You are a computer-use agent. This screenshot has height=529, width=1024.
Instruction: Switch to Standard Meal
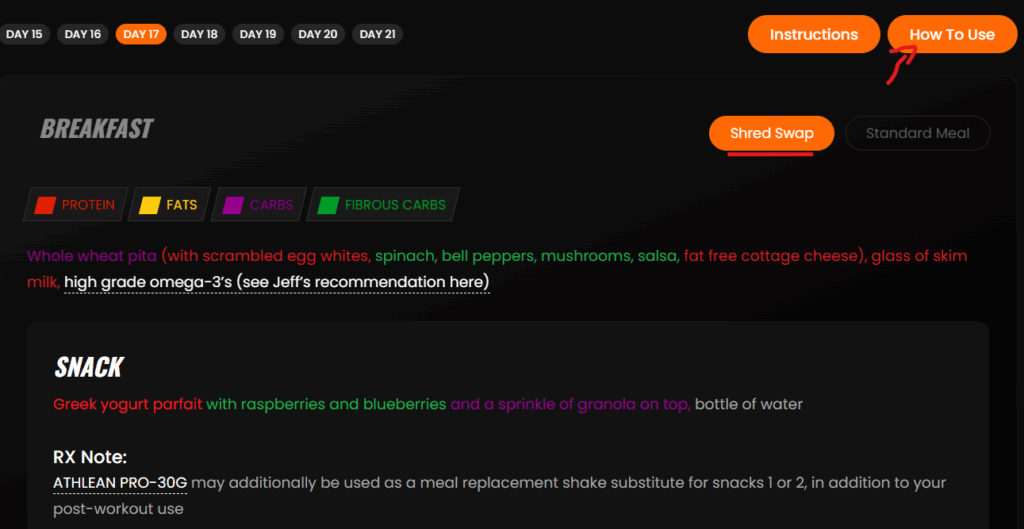click(x=918, y=133)
